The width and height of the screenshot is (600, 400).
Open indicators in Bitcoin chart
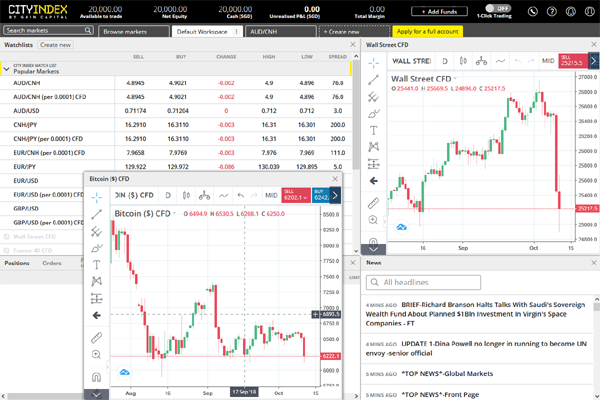(223, 196)
